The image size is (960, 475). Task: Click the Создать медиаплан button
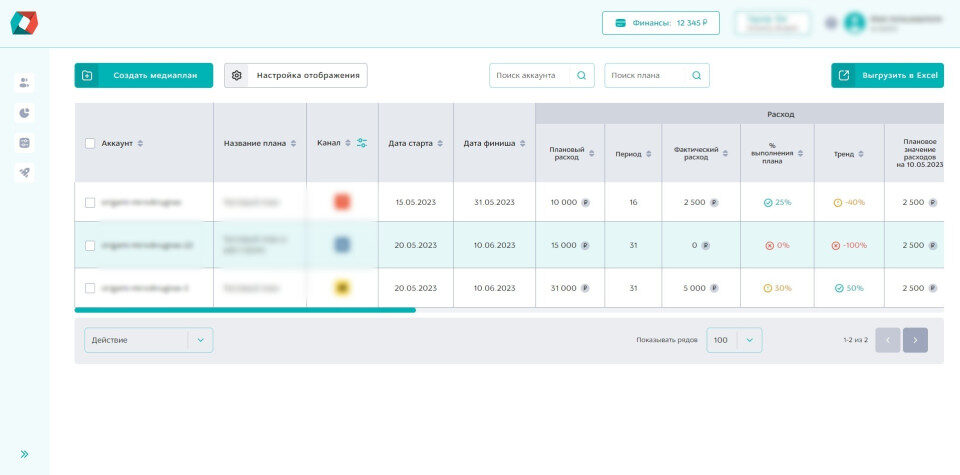(144, 75)
